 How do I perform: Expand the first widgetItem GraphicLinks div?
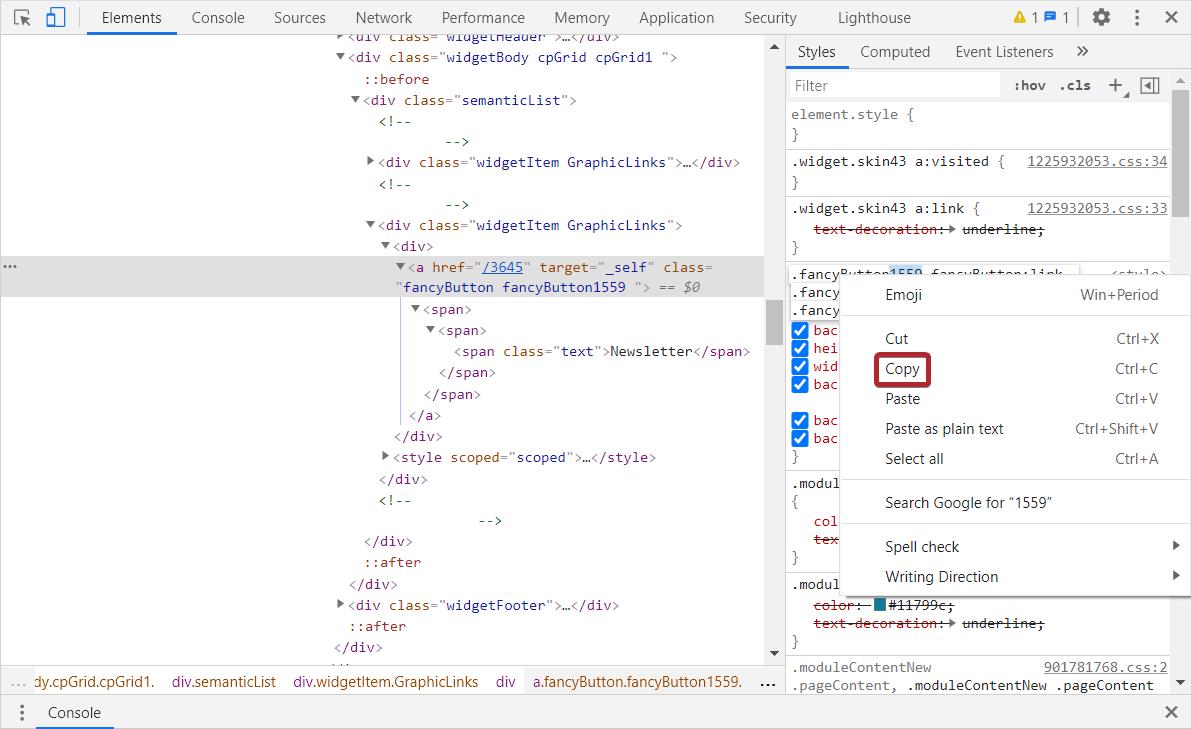(x=370, y=161)
